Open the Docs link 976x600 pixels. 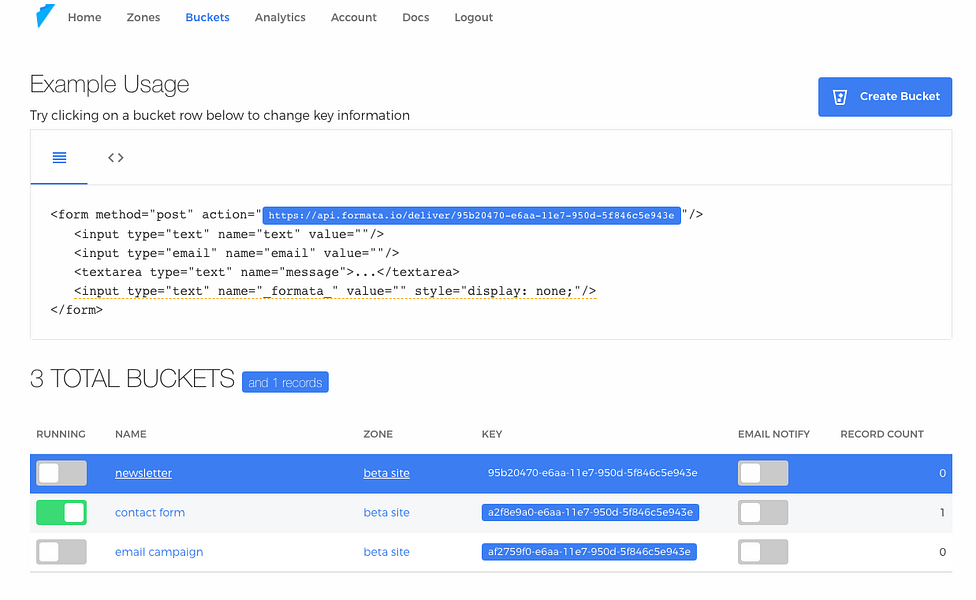tap(416, 17)
